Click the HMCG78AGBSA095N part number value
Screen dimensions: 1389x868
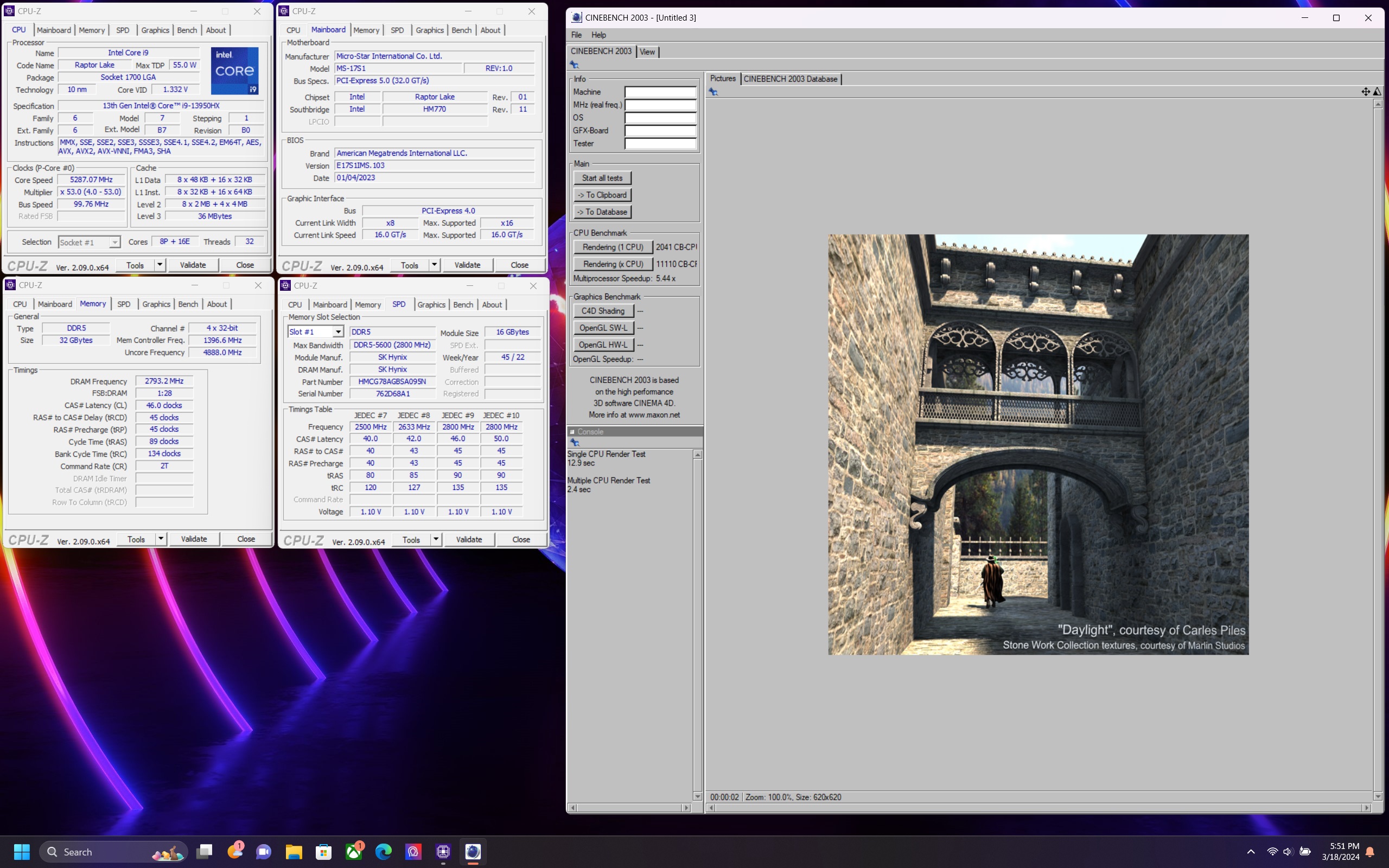[x=392, y=382]
